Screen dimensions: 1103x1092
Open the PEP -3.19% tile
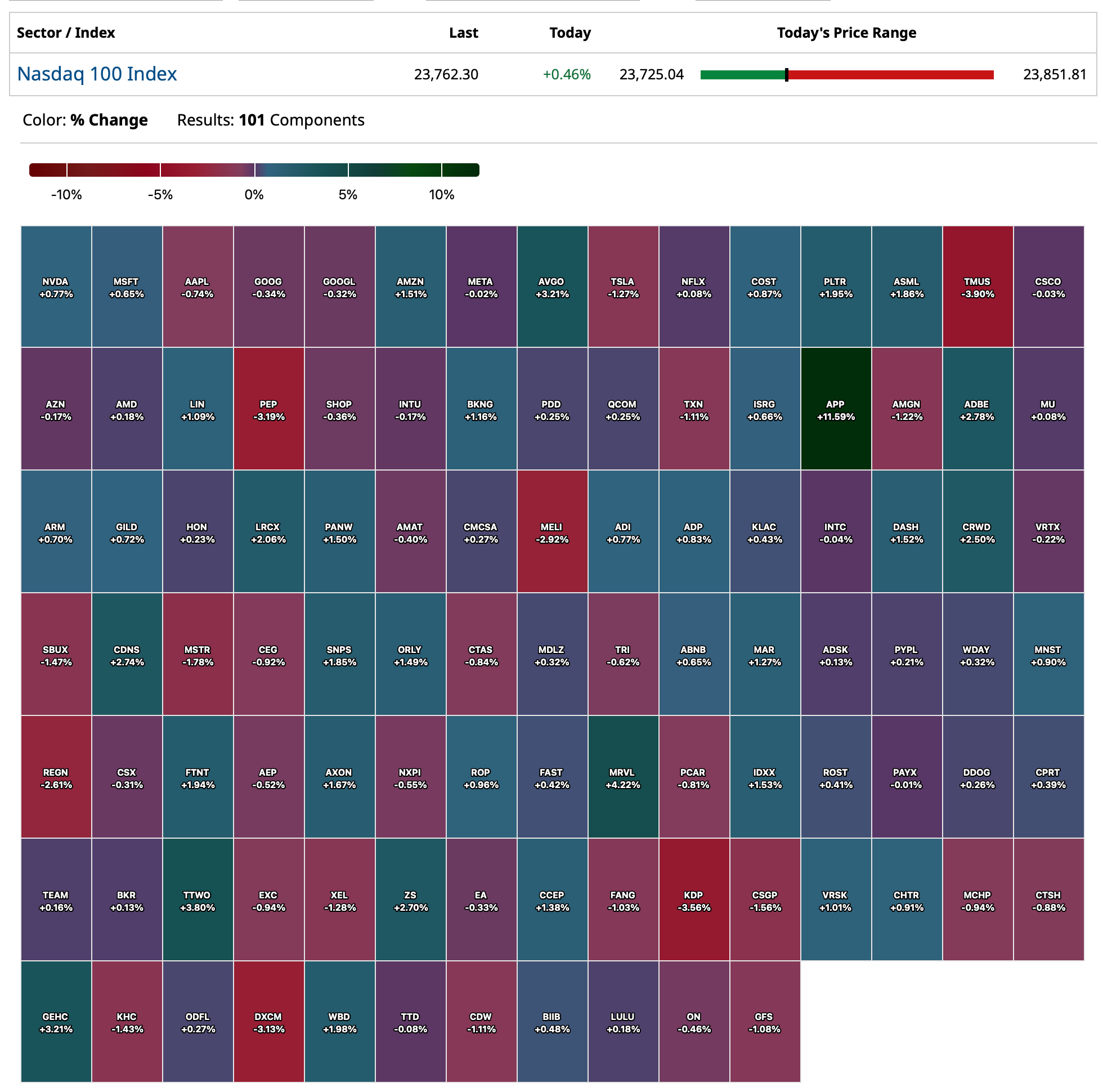tap(268, 410)
